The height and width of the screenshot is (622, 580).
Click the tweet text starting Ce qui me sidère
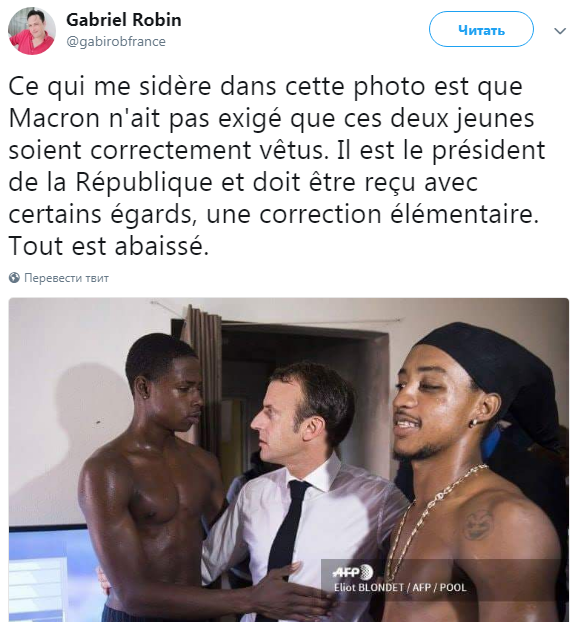tap(277, 166)
